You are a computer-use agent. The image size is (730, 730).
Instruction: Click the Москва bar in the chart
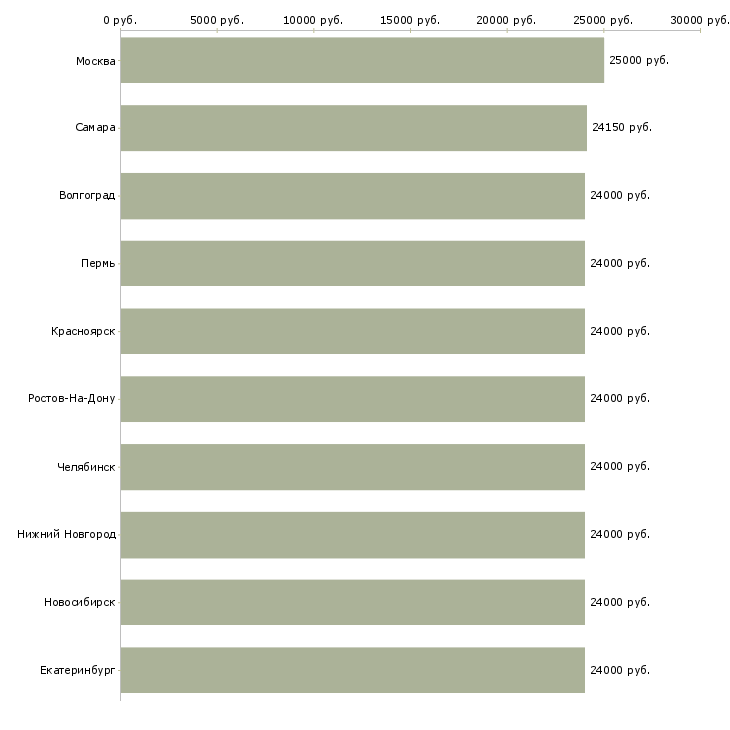[362, 60]
